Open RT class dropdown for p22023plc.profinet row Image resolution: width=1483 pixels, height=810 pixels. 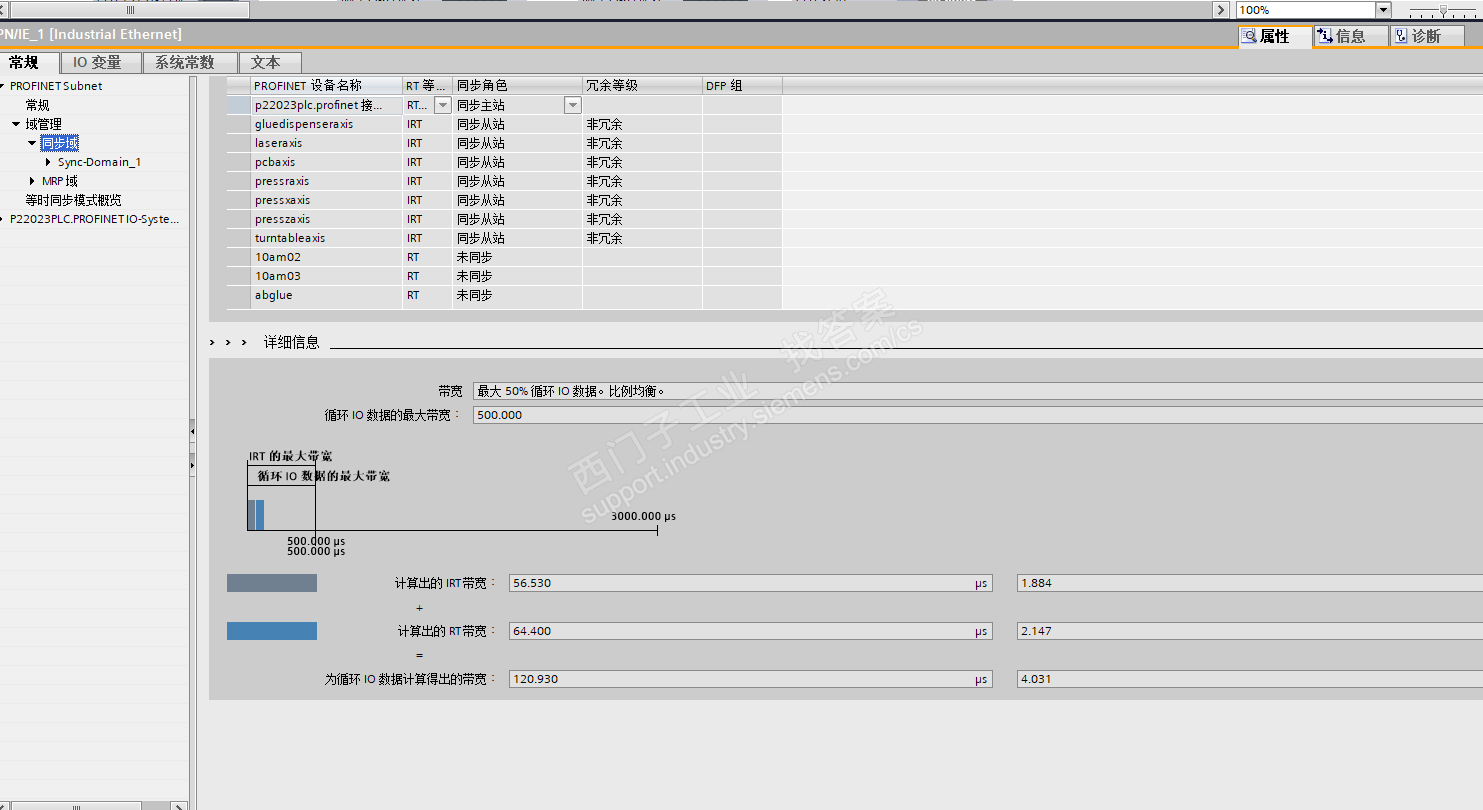tap(442, 105)
